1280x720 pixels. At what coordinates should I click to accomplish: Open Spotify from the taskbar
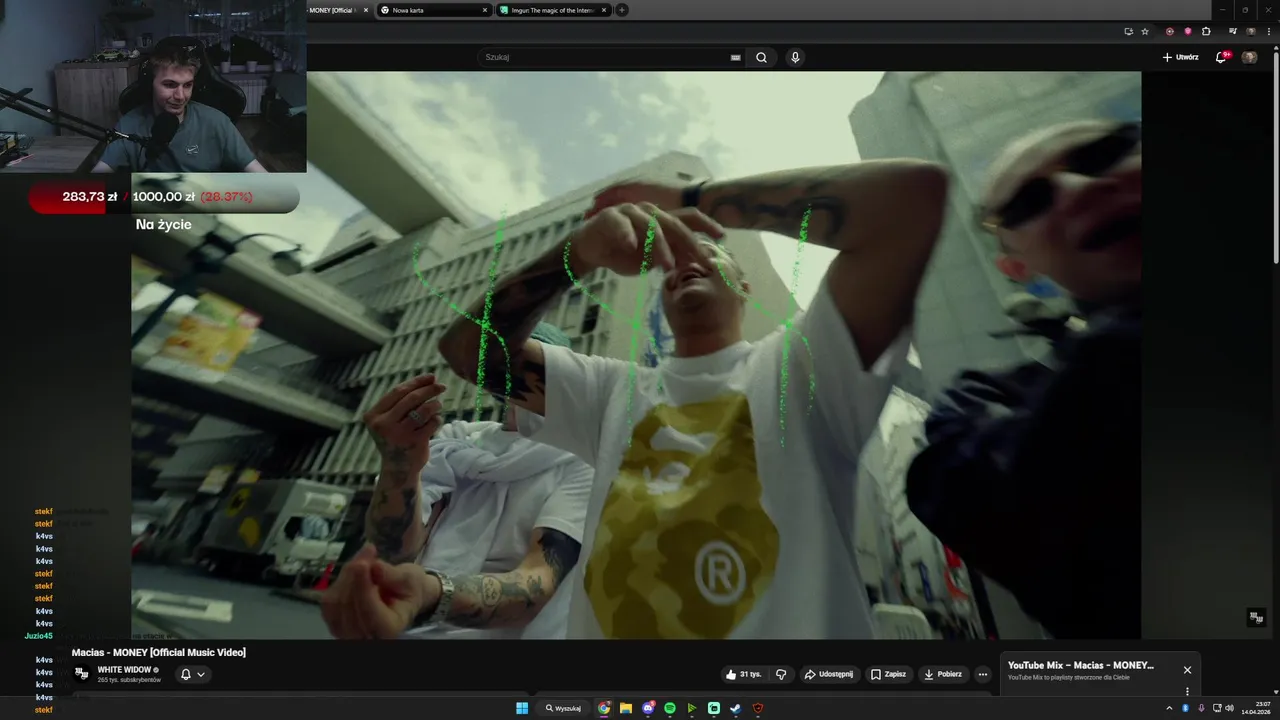click(670, 708)
